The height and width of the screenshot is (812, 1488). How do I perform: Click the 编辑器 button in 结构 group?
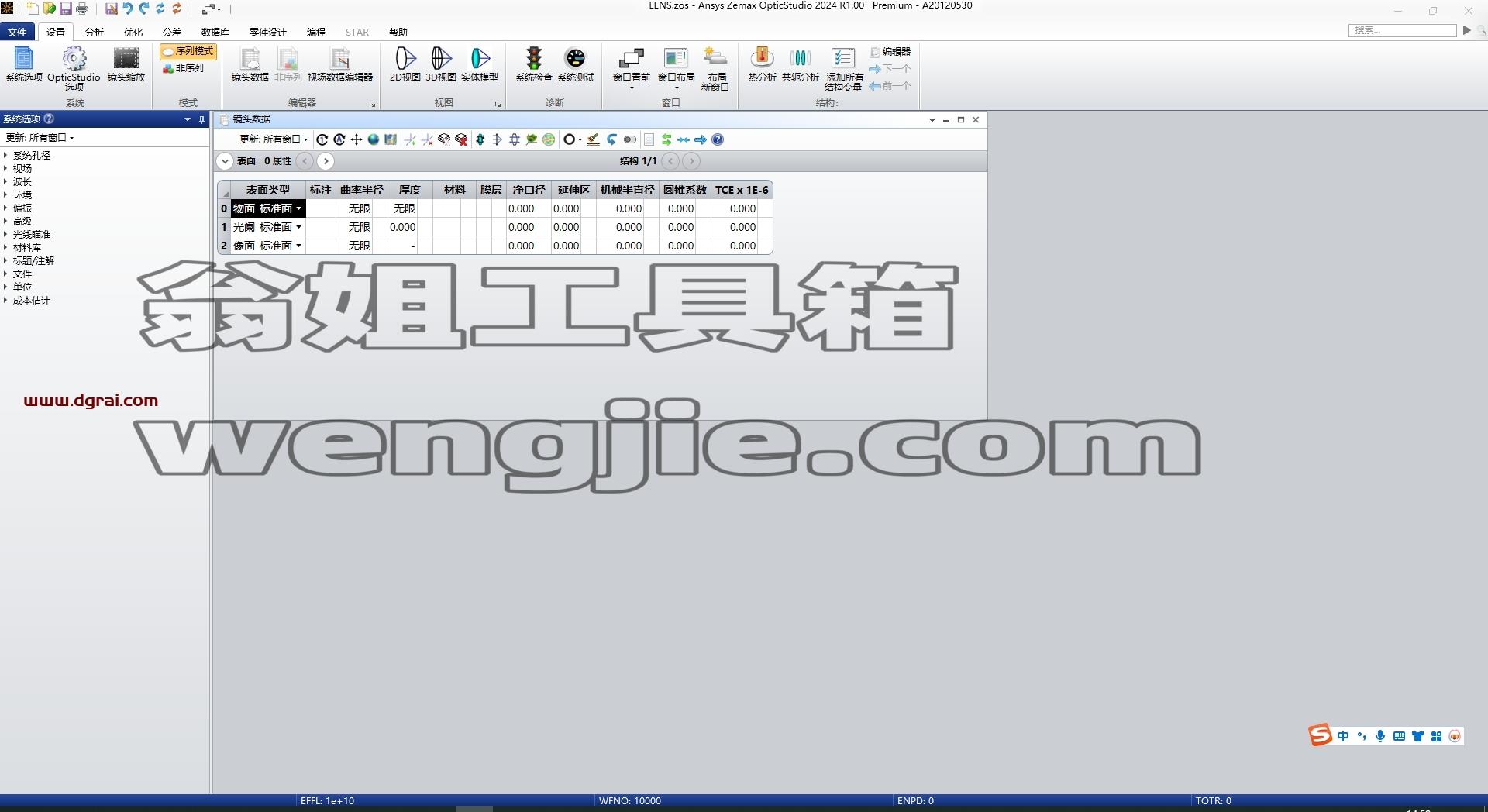click(890, 52)
